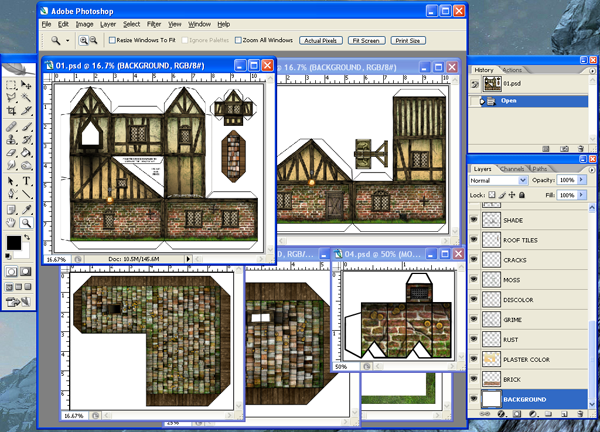Toggle BACKGROUND layer visibility eye
This screenshot has width=600, height=432.
pos(474,399)
